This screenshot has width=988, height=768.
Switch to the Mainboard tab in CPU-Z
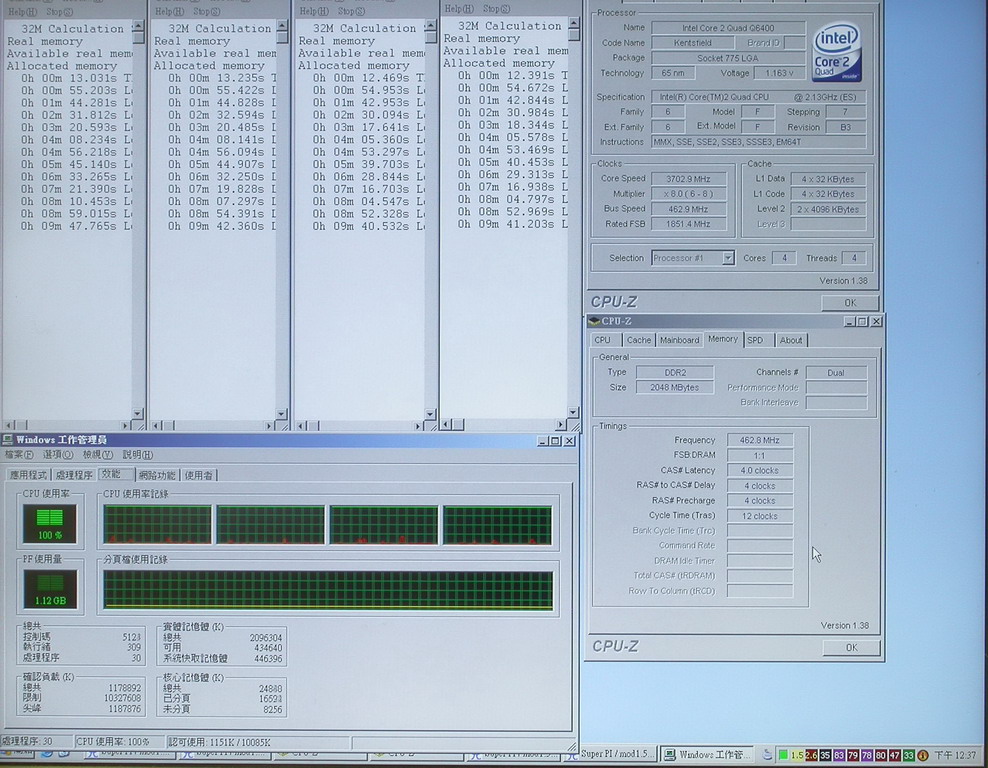679,340
